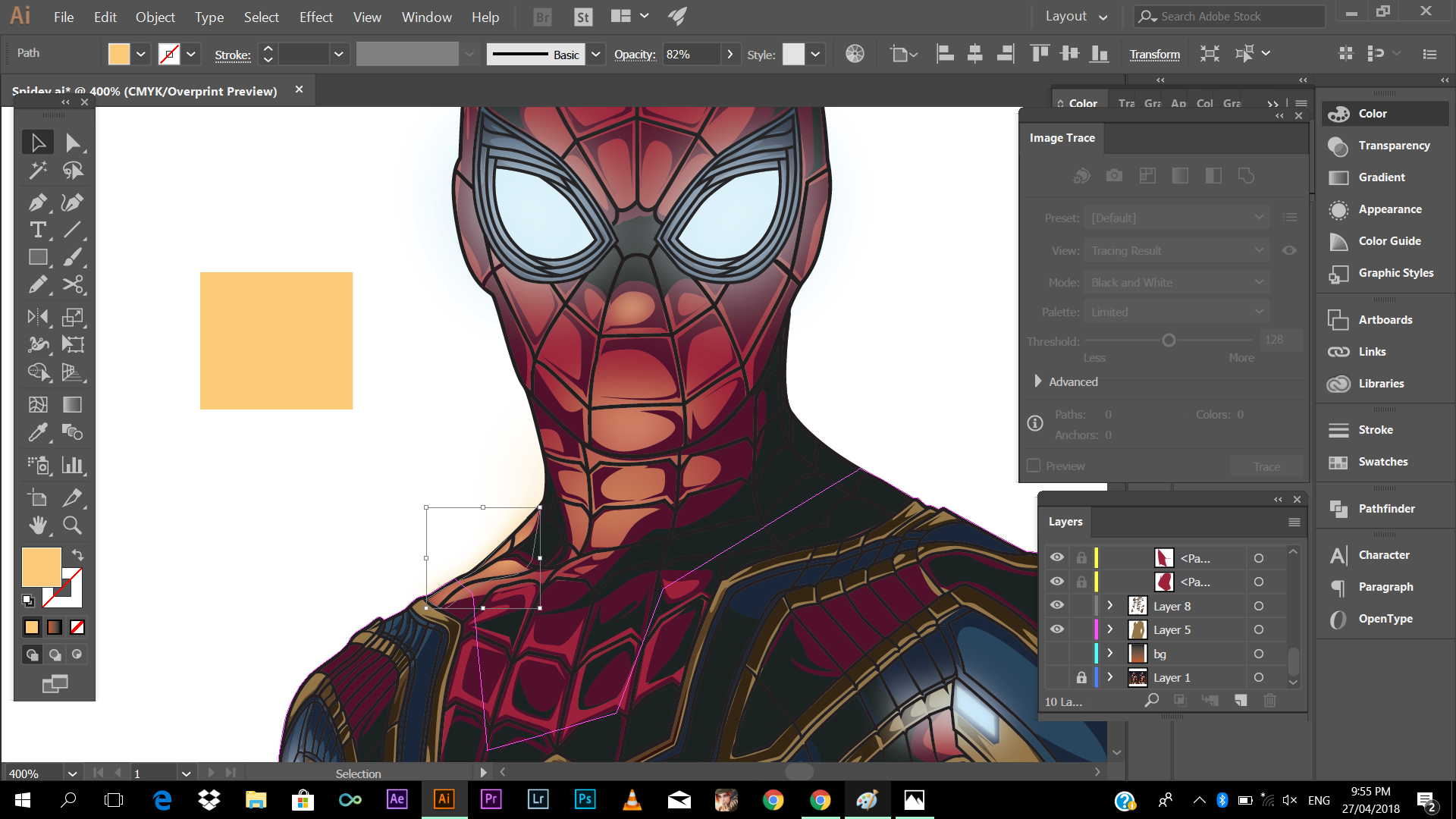Select the Layers panel tab
Screen dimensions: 1456x819
[1065, 522]
